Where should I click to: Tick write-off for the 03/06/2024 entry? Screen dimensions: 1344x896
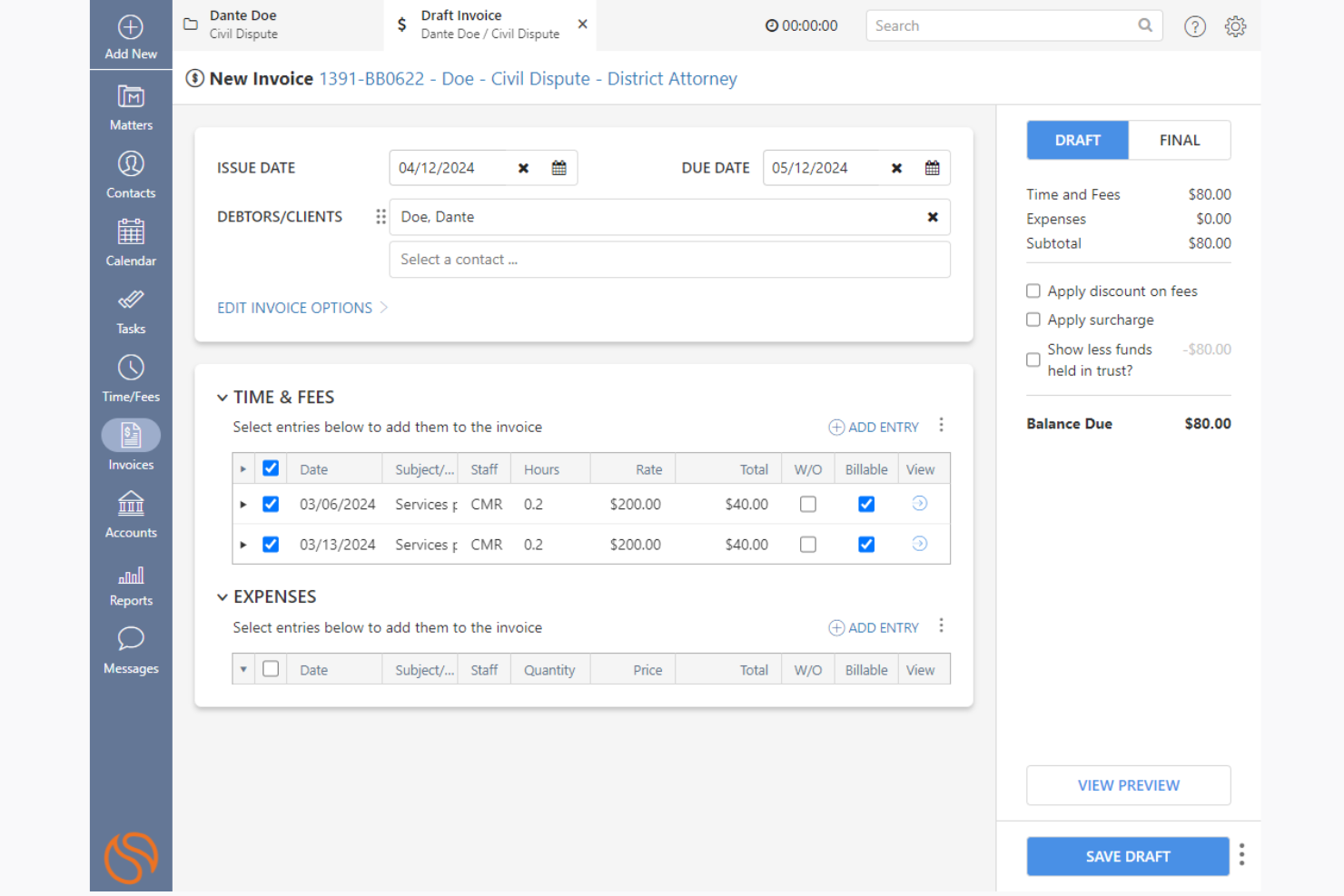tap(808, 504)
